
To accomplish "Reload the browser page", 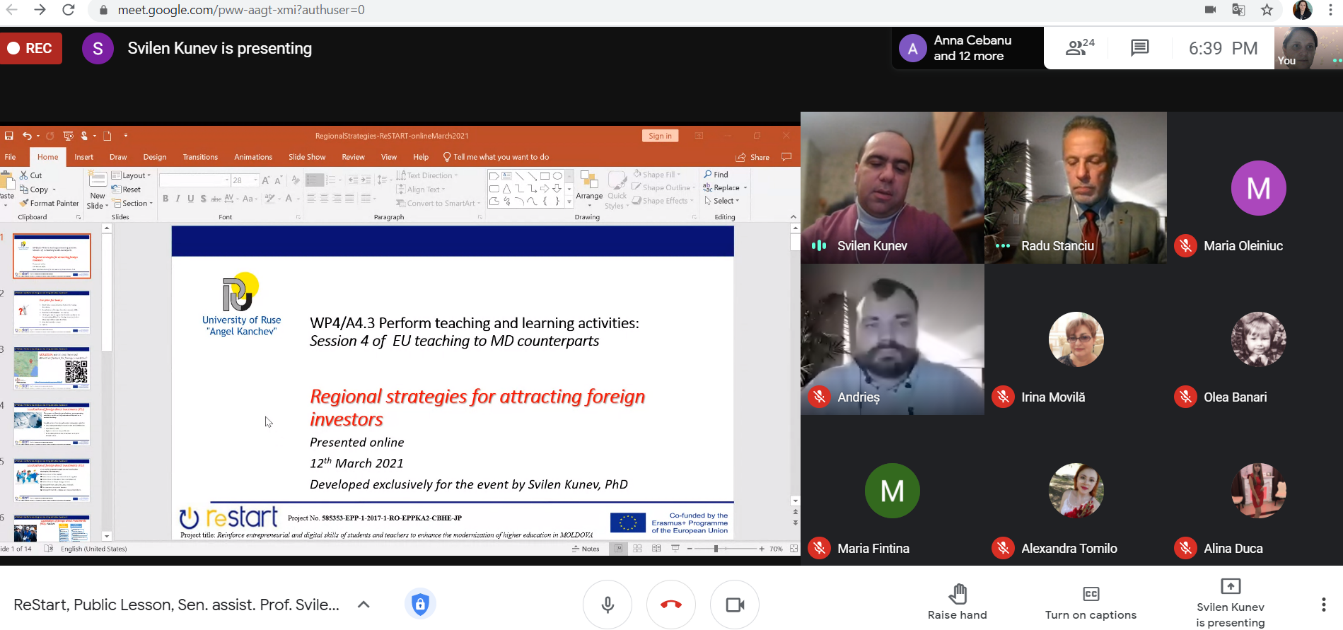I will pyautogui.click(x=68, y=10).
